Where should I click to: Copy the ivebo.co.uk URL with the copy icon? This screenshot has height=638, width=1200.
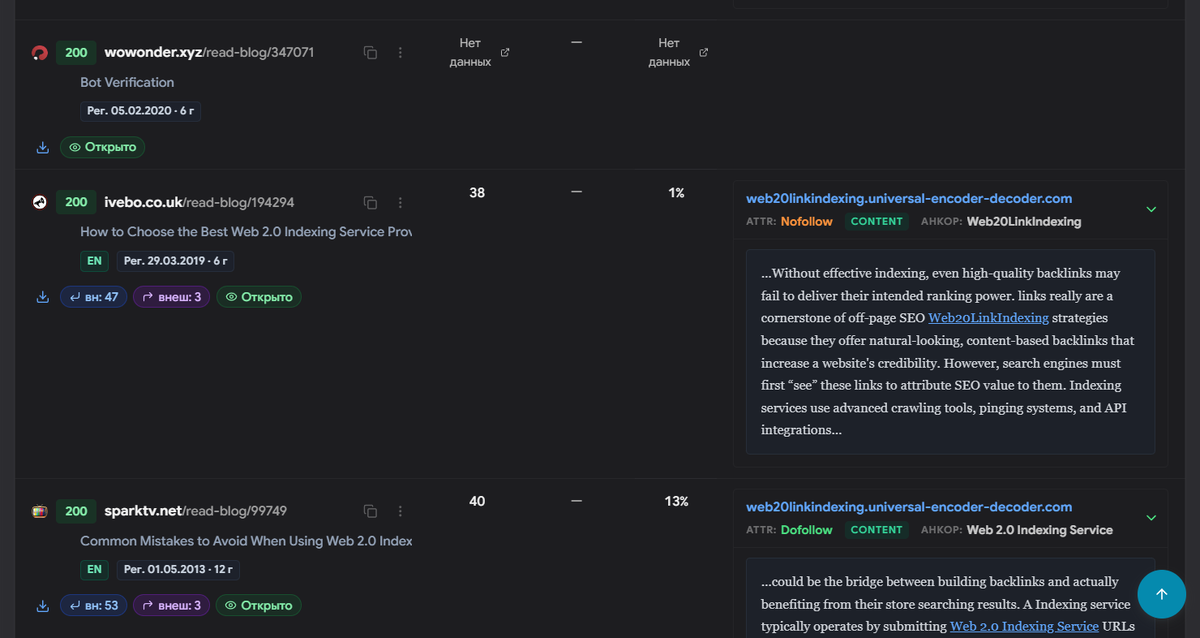370,202
